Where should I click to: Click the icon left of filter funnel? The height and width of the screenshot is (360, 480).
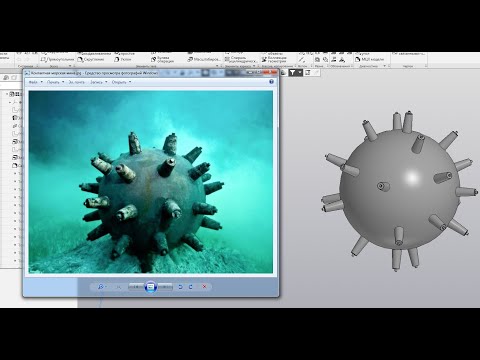pyautogui.click(x=284, y=72)
